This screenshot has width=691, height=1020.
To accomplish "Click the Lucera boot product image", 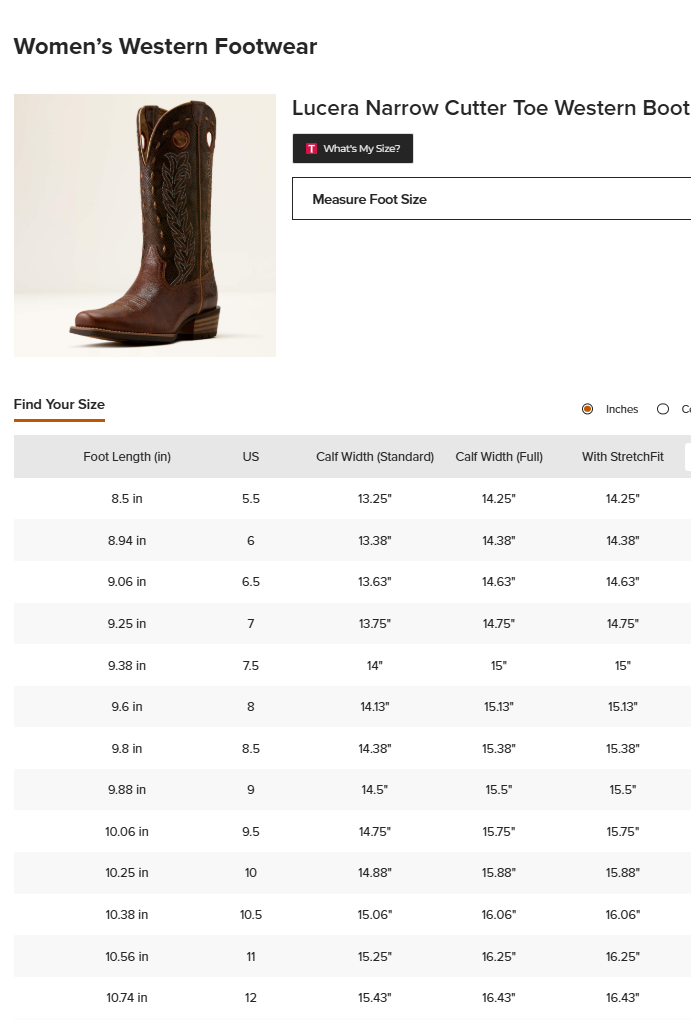I will pyautogui.click(x=144, y=225).
